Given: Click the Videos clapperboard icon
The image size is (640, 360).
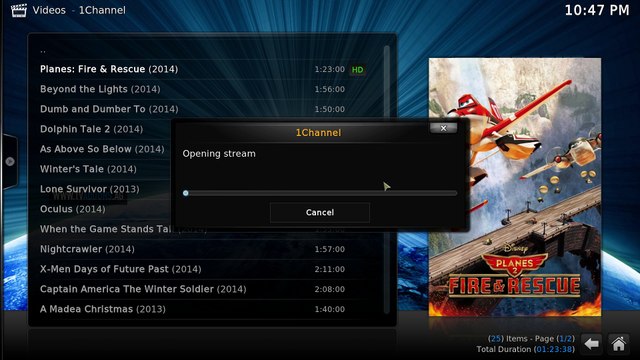Looking at the screenshot, I should point(19,10).
